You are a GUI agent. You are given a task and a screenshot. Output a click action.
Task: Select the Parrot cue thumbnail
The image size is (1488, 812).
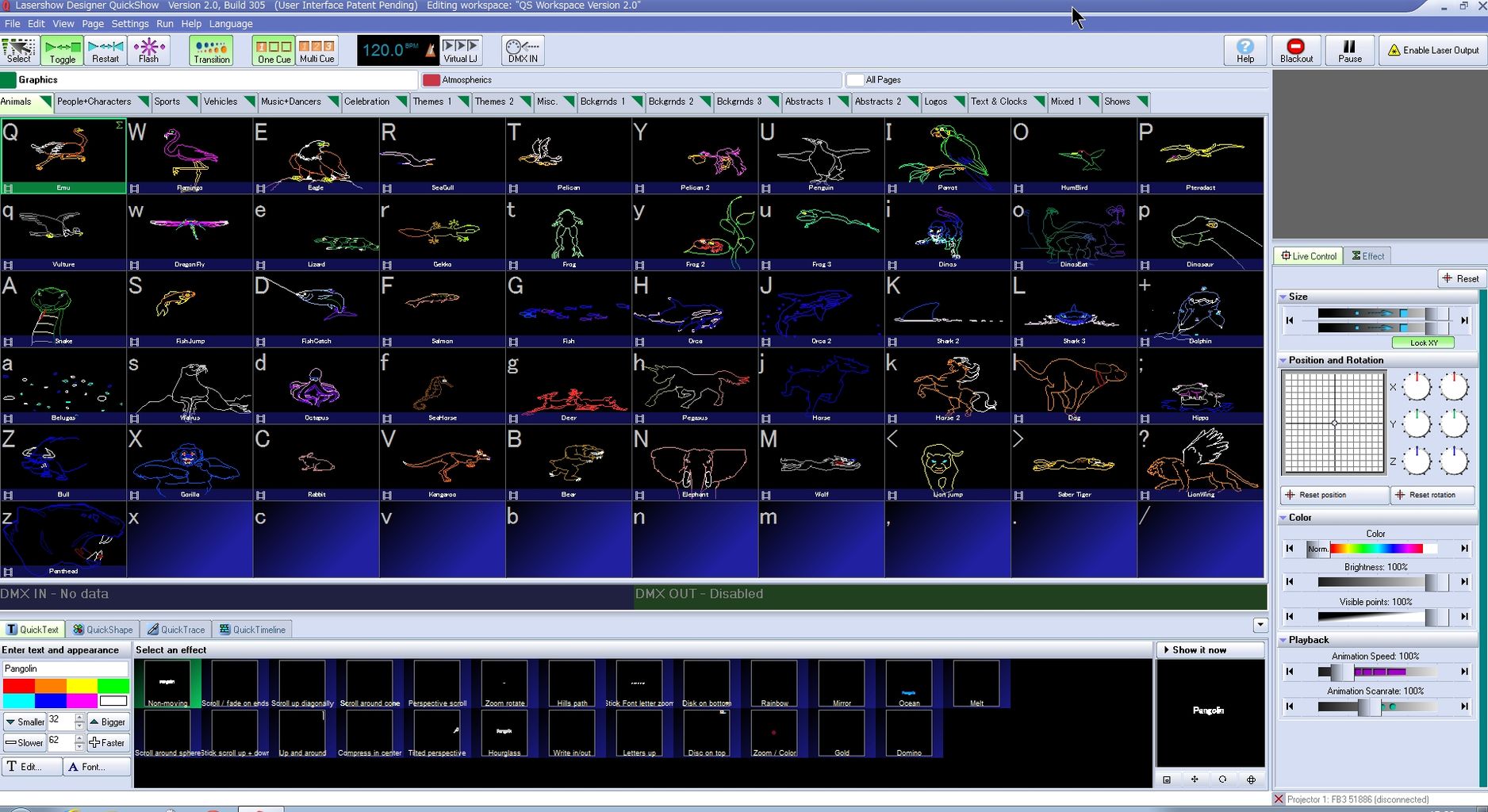[948, 155]
